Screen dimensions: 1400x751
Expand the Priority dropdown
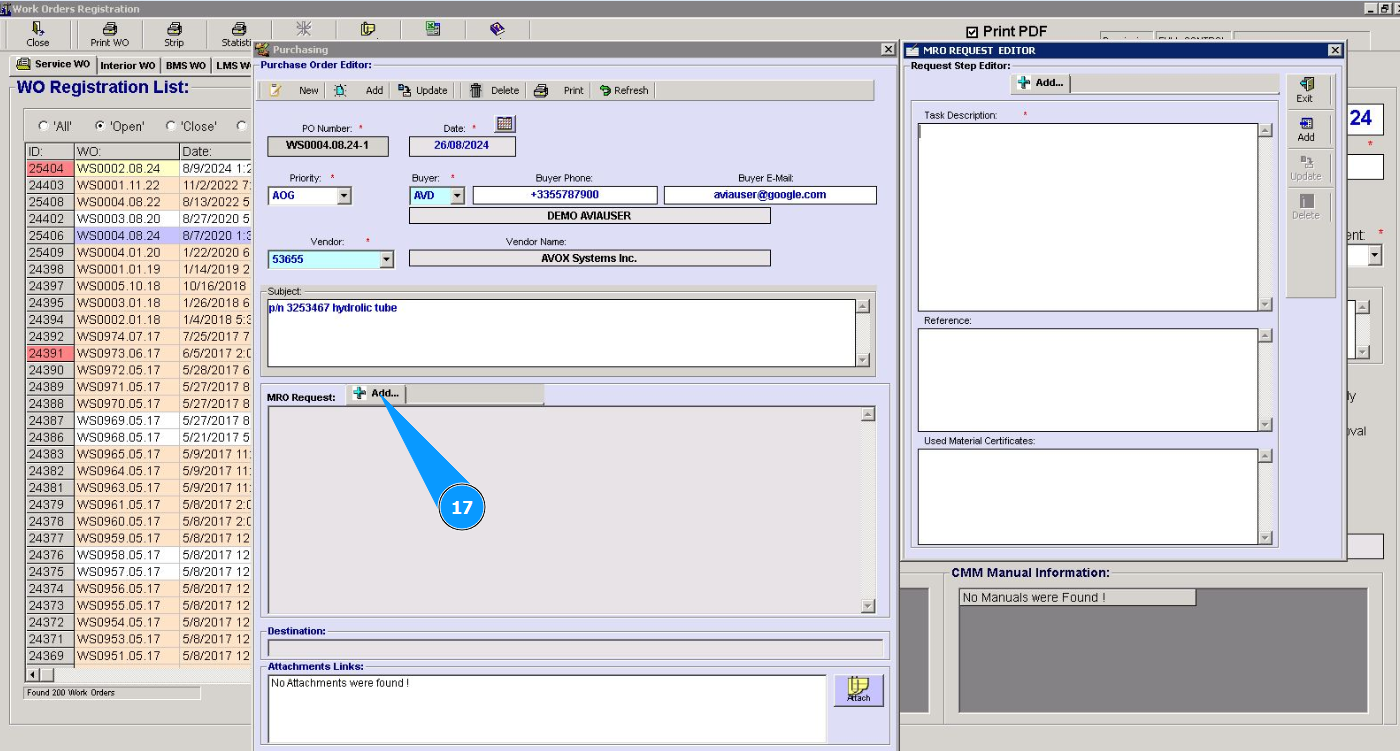344,196
